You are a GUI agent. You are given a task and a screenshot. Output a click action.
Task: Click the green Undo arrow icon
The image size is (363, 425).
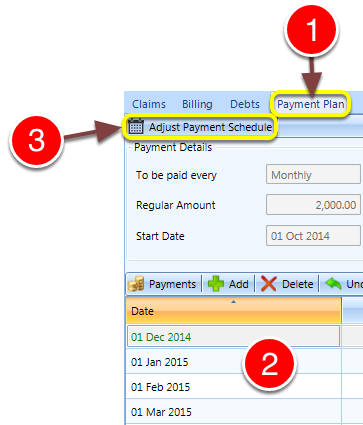coord(333,284)
